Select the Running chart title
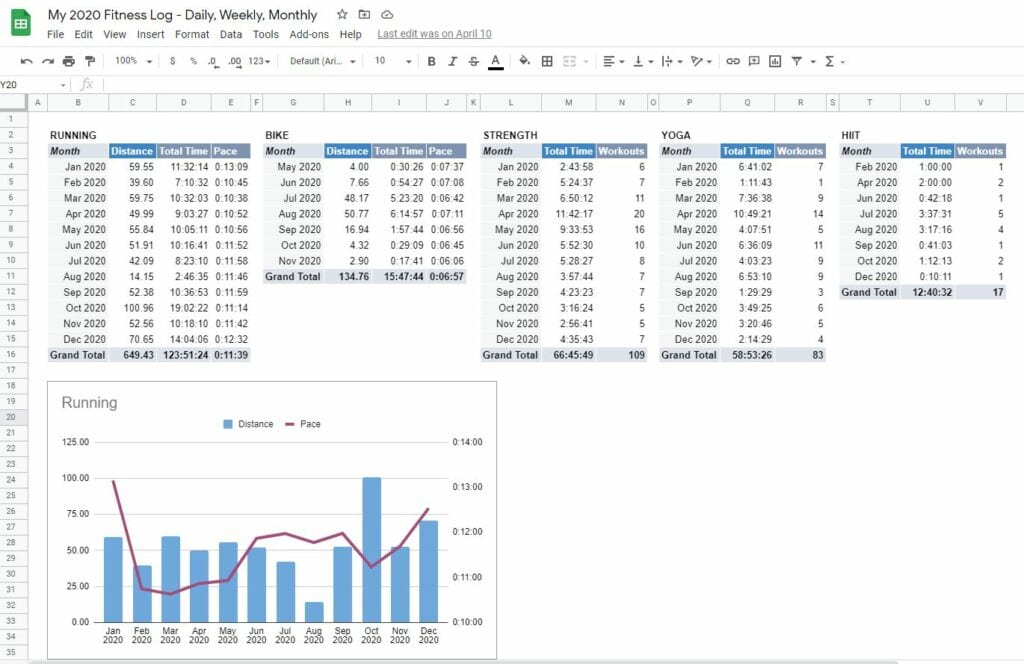This screenshot has height=664, width=1024. coord(89,403)
